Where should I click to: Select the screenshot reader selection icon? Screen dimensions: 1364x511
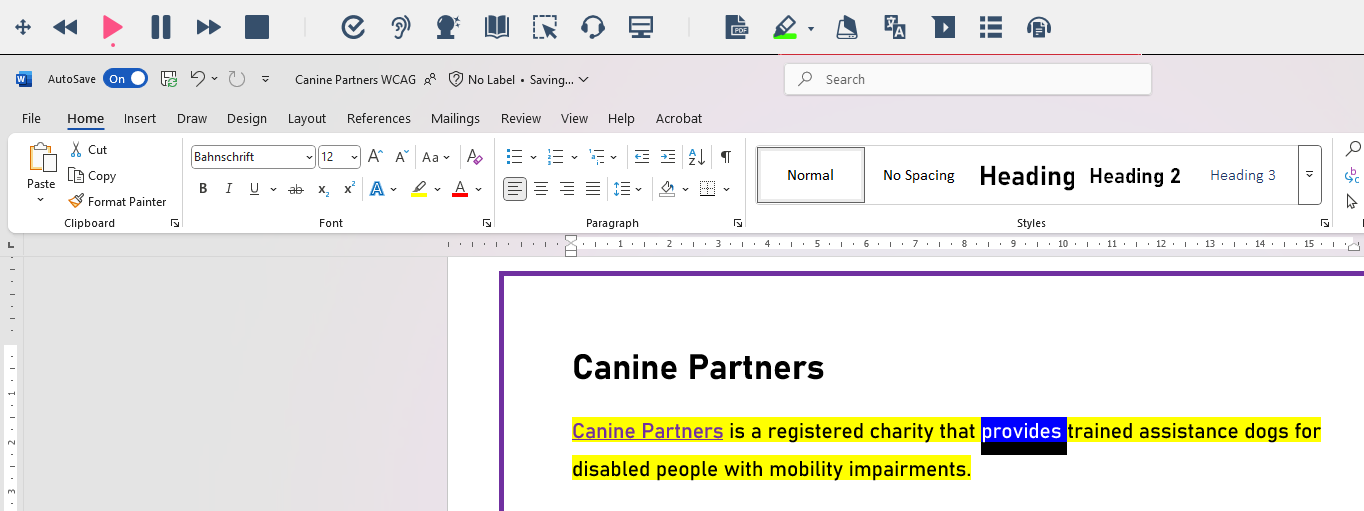pos(545,27)
